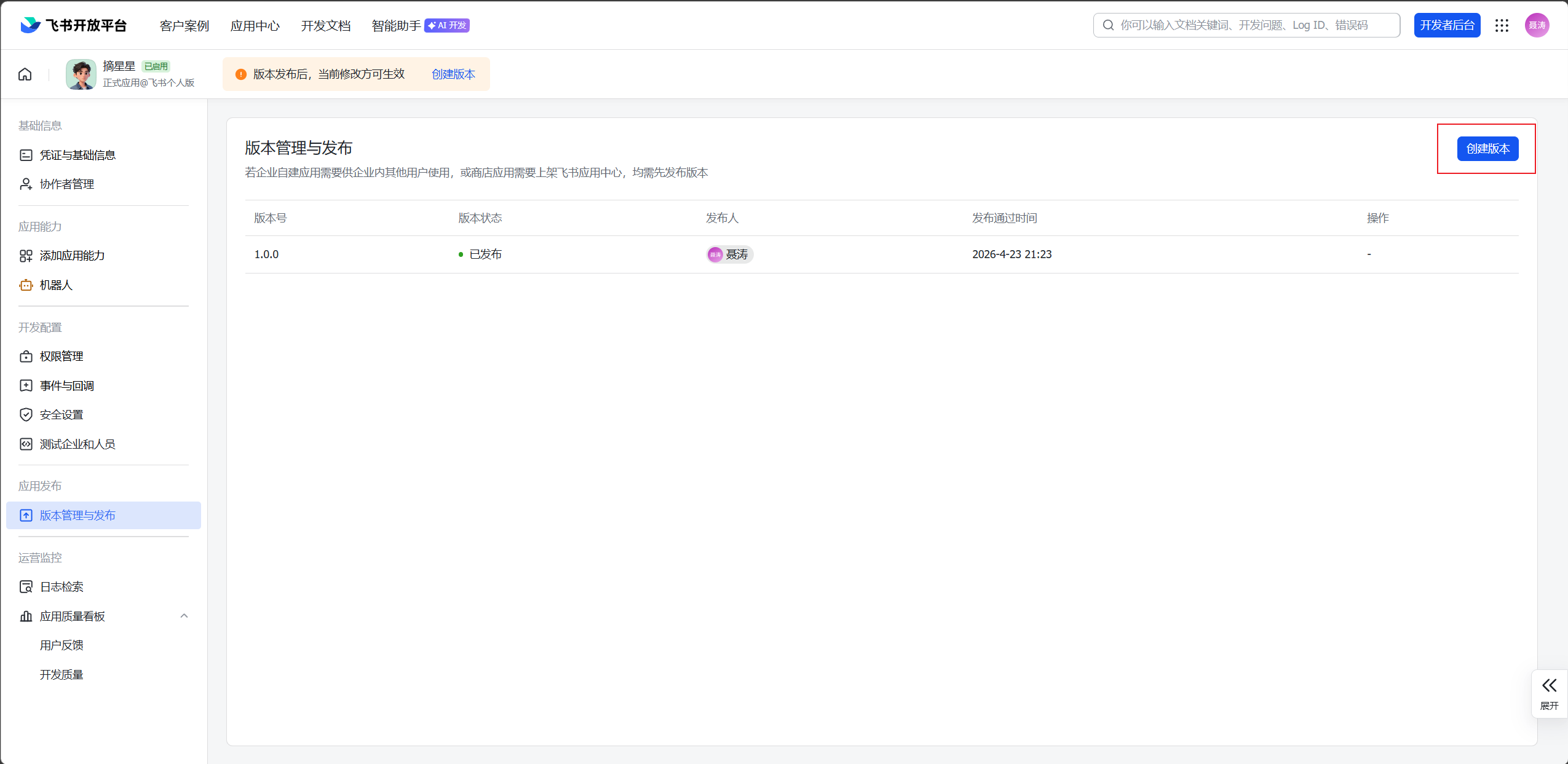Click 创建版本 link in the notice banner
The height and width of the screenshot is (764, 1568).
tap(453, 74)
